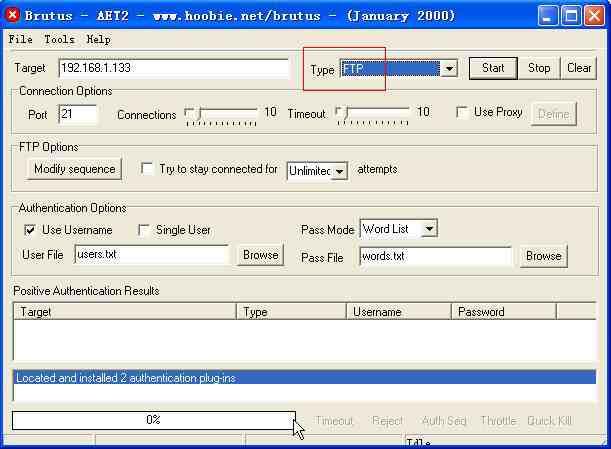Open the File menu

[x=21, y=39]
